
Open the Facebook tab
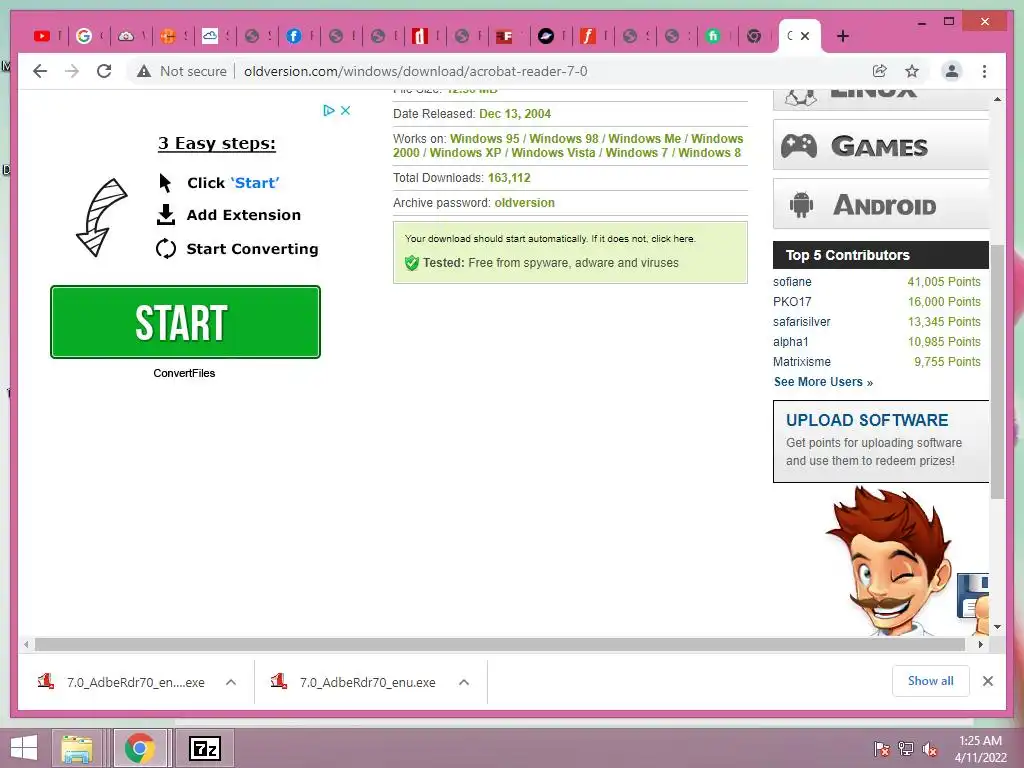pos(294,36)
